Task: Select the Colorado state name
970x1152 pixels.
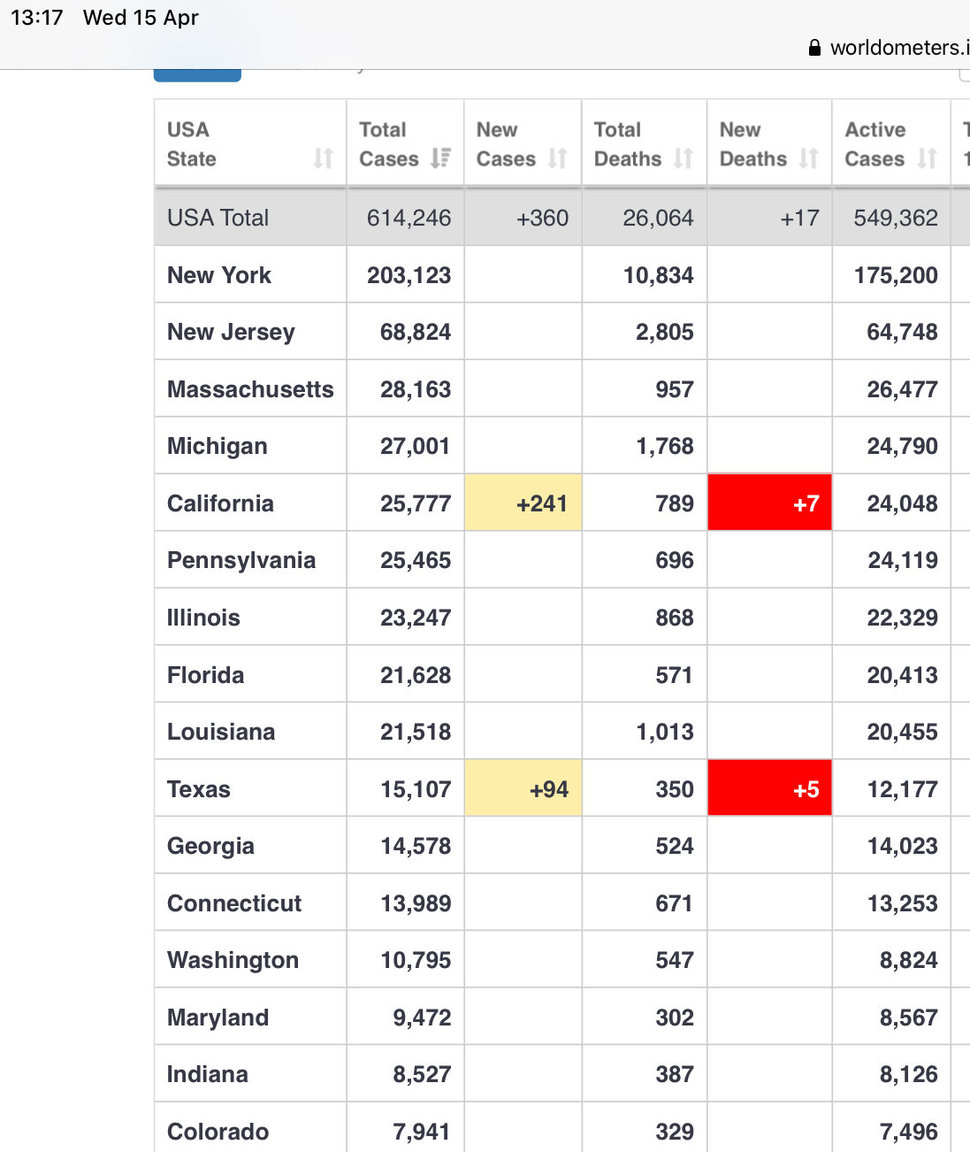Action: [x=218, y=1131]
